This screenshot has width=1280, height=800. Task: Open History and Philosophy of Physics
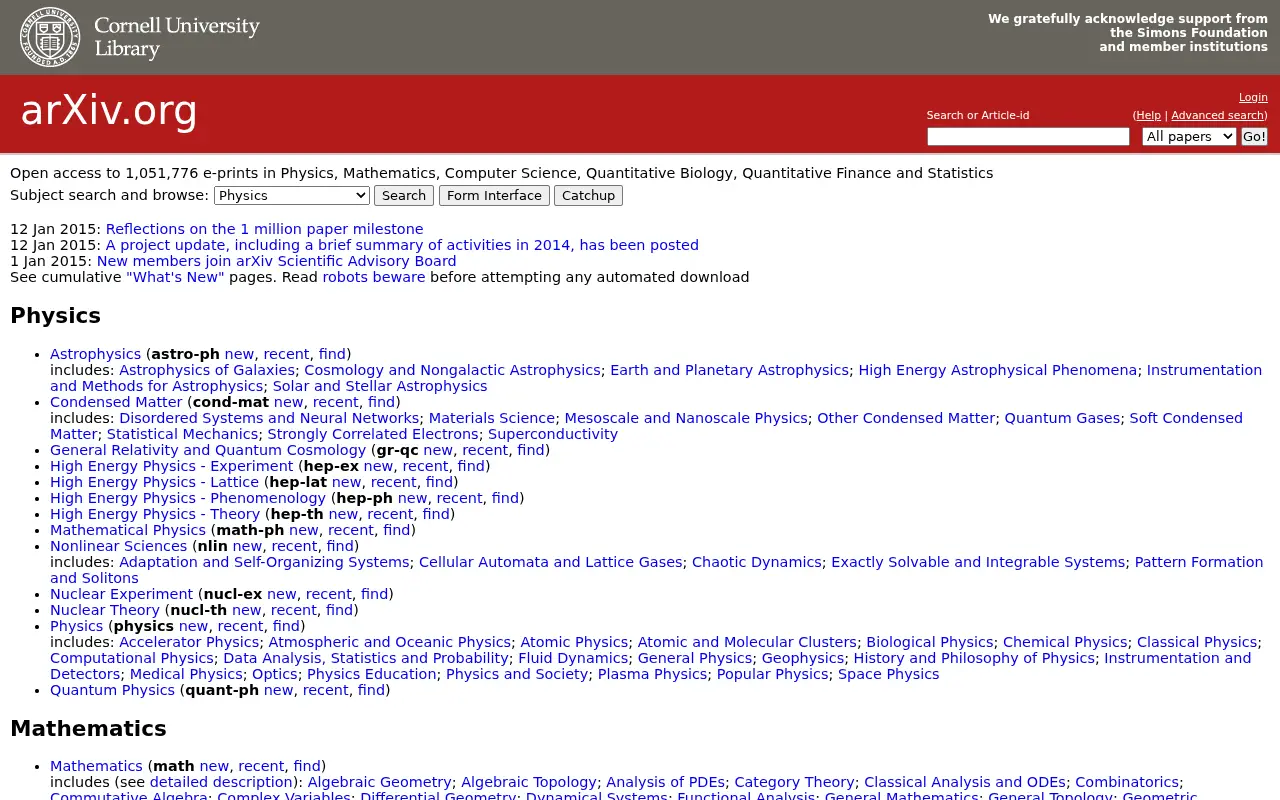(974, 658)
